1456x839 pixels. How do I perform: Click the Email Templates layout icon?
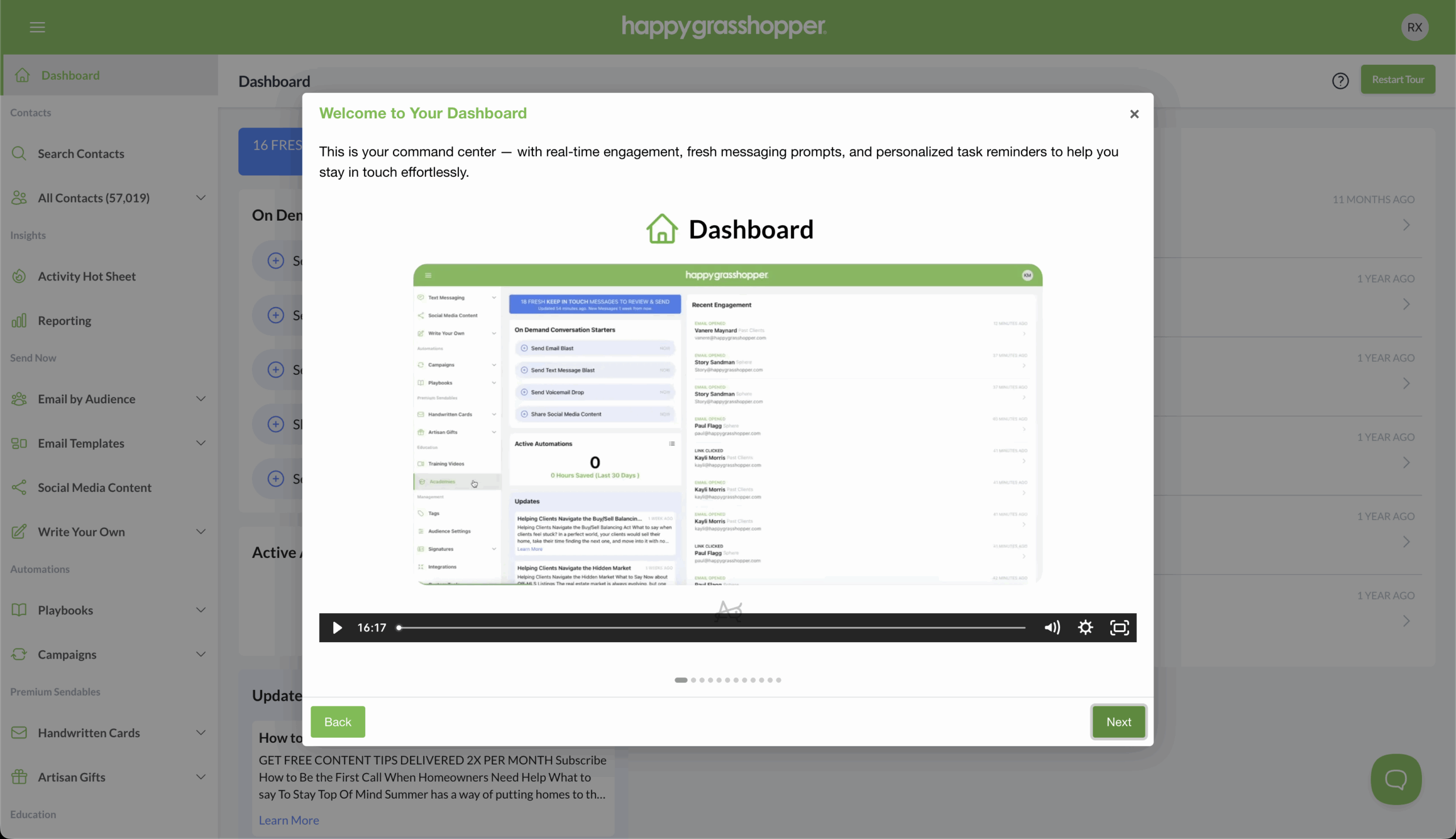coord(19,443)
